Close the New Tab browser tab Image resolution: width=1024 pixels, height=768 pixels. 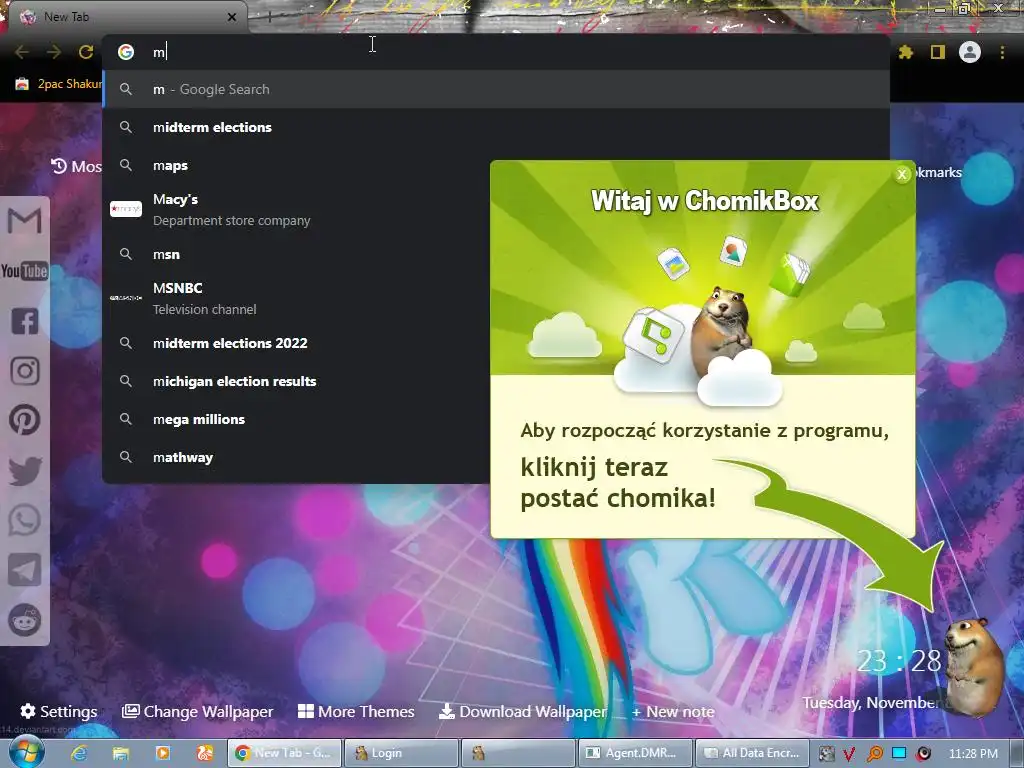[232, 17]
